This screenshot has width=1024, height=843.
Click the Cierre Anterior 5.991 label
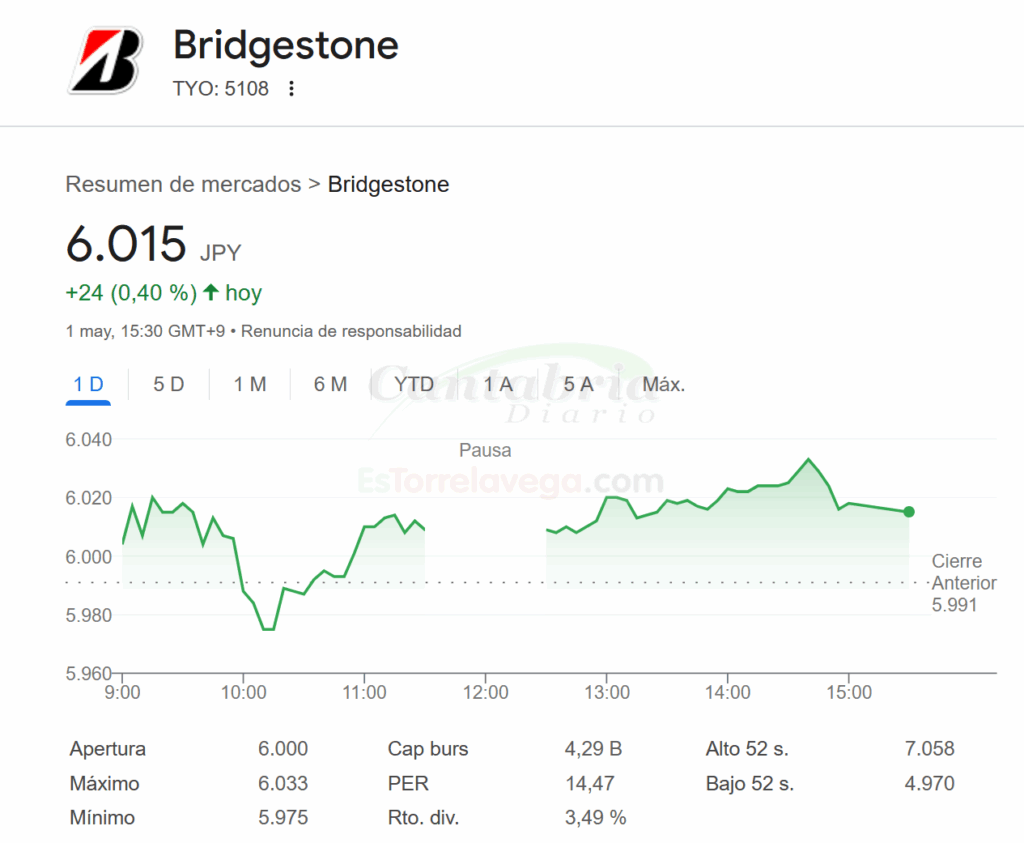pos(963,582)
